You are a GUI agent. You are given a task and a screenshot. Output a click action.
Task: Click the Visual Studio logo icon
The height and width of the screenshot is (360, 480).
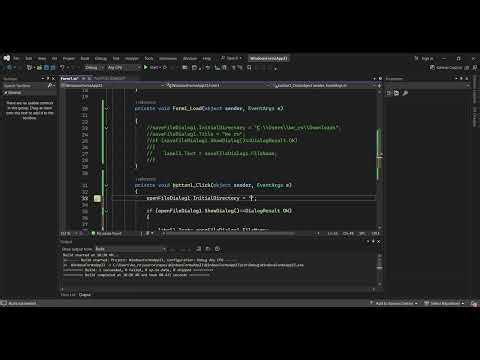pos(7,58)
